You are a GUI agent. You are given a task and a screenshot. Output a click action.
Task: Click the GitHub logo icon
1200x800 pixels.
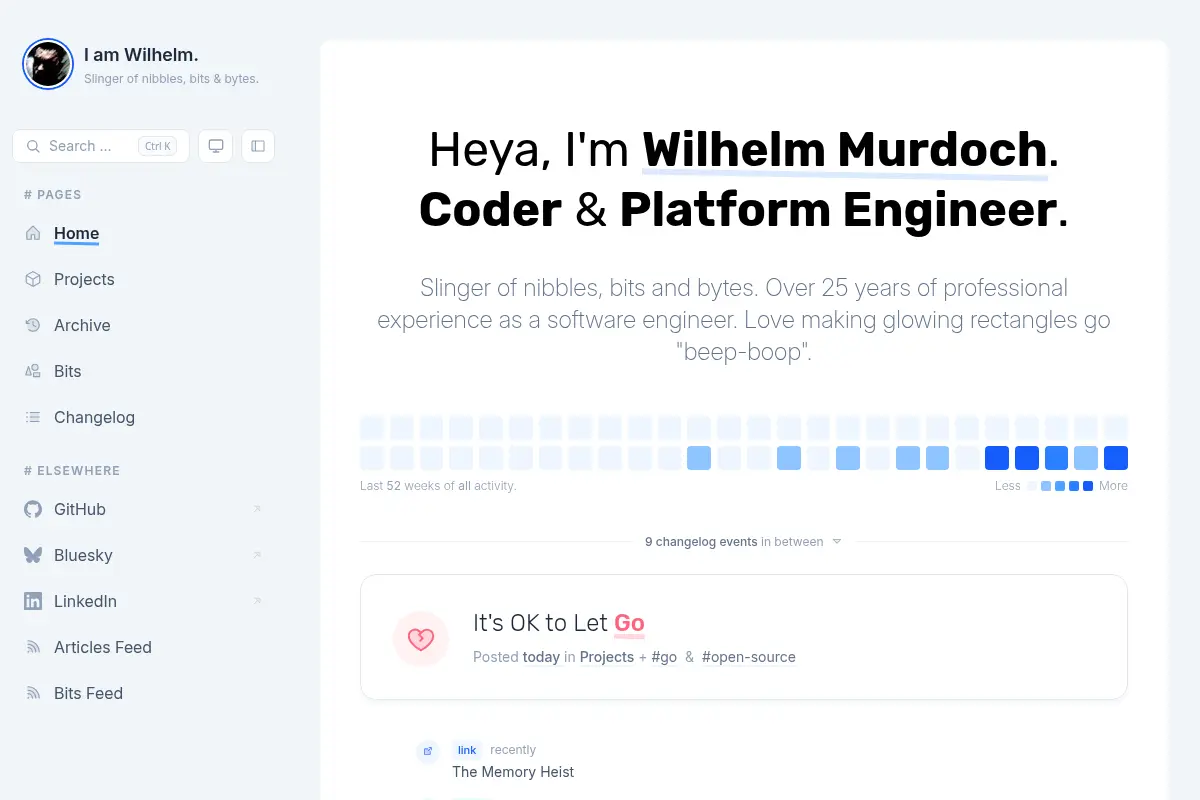pyautogui.click(x=33, y=509)
